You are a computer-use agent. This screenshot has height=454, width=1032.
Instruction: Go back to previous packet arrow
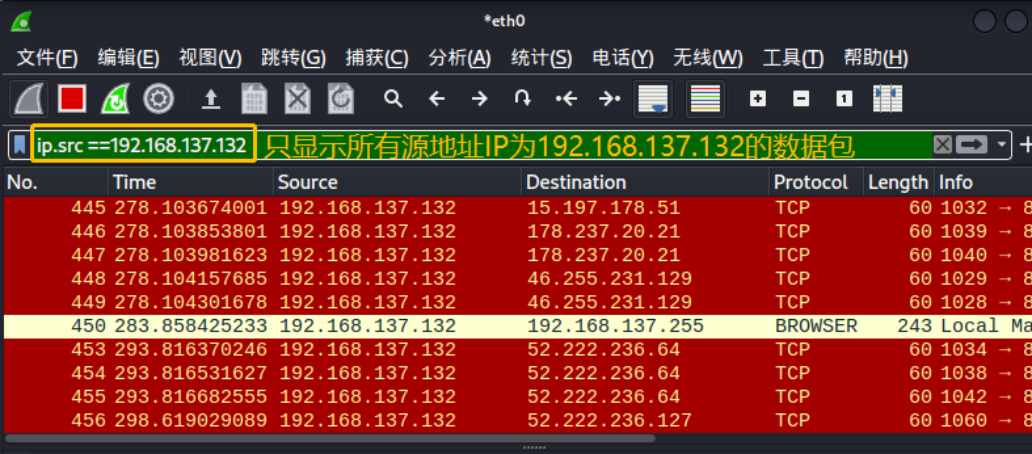point(436,99)
